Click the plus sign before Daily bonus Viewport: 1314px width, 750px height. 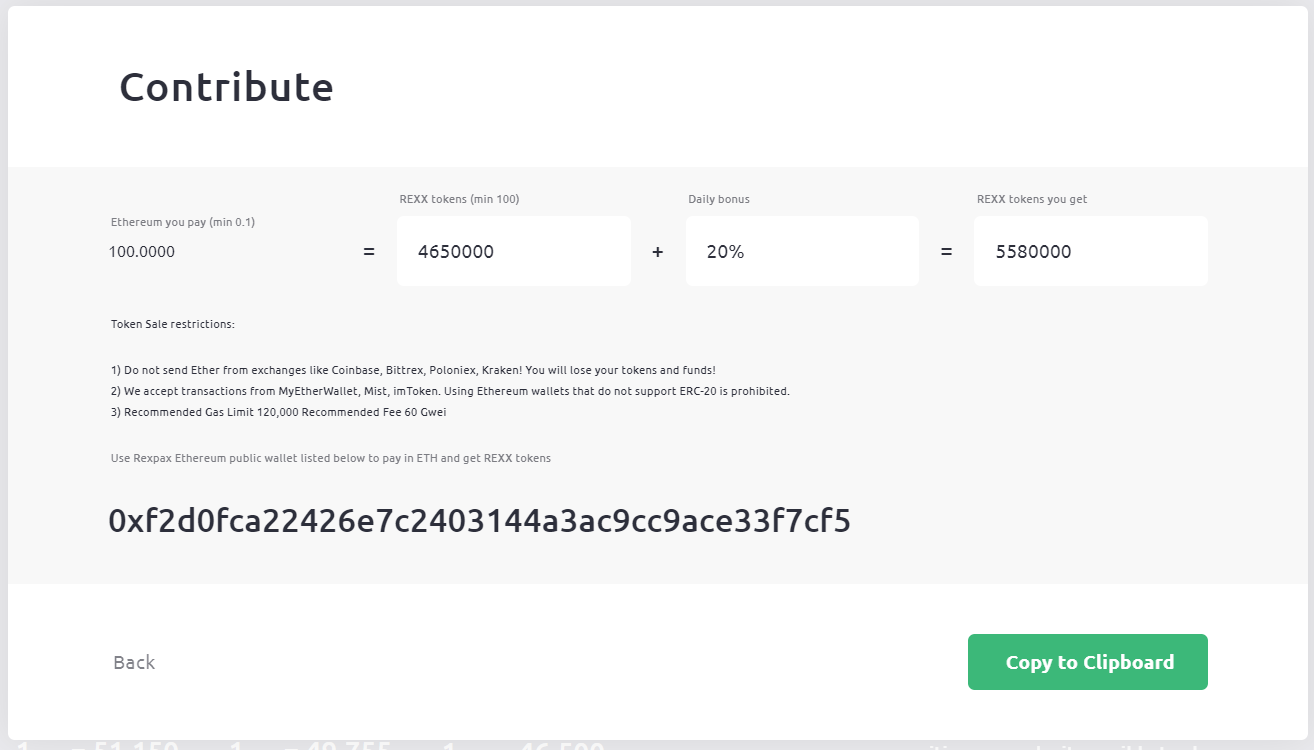tap(657, 252)
